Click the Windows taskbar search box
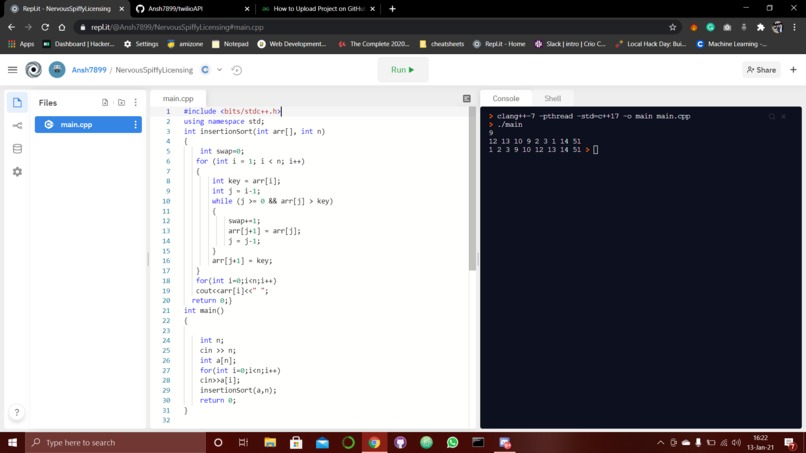Image resolution: width=806 pixels, height=453 pixels. pyautogui.click(x=116, y=442)
